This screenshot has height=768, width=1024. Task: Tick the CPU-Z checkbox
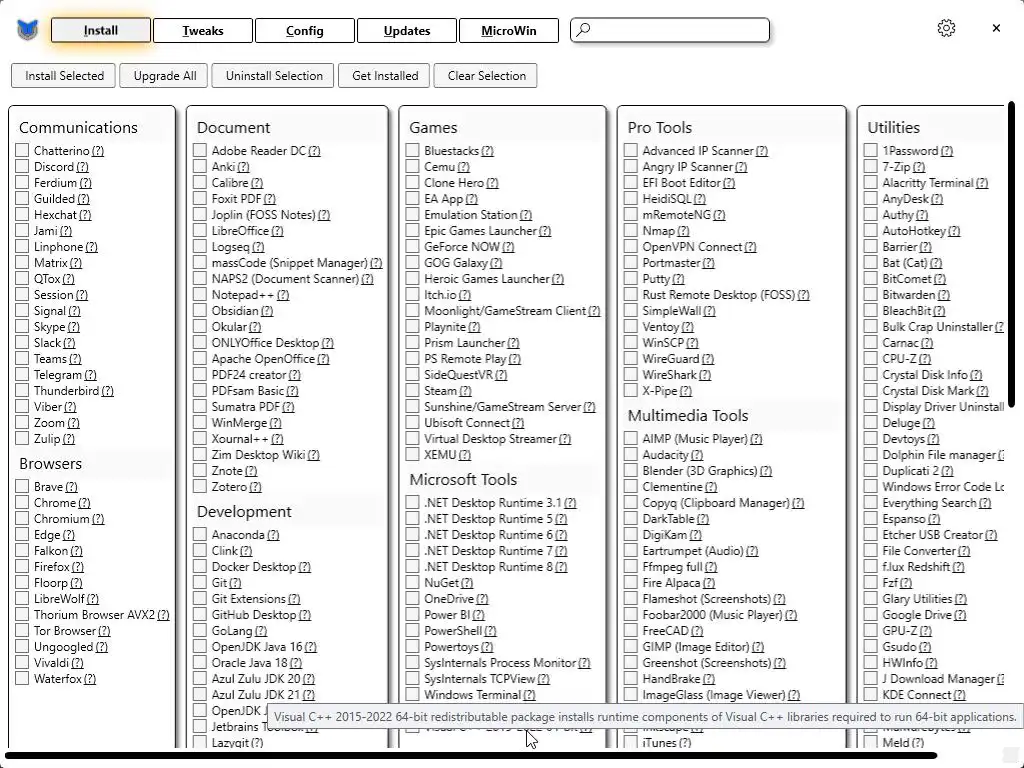[x=871, y=359]
